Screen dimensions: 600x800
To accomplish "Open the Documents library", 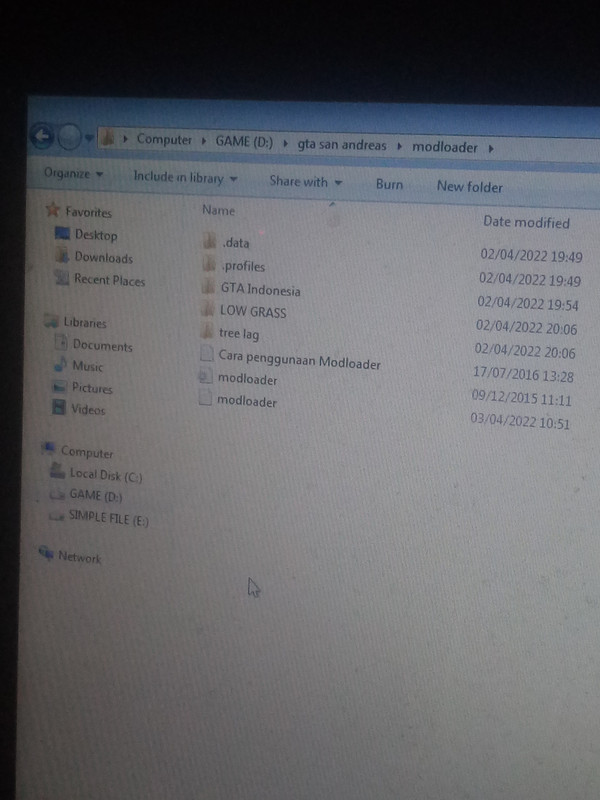I will (103, 345).
